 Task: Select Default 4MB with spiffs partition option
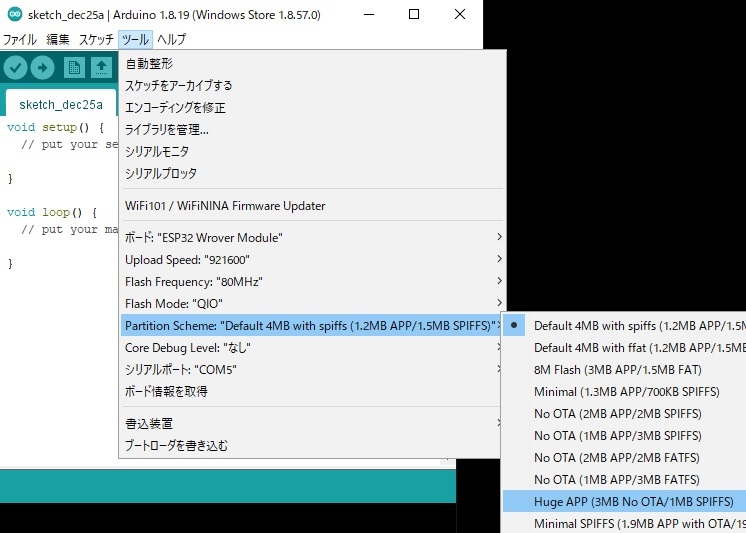click(624, 326)
